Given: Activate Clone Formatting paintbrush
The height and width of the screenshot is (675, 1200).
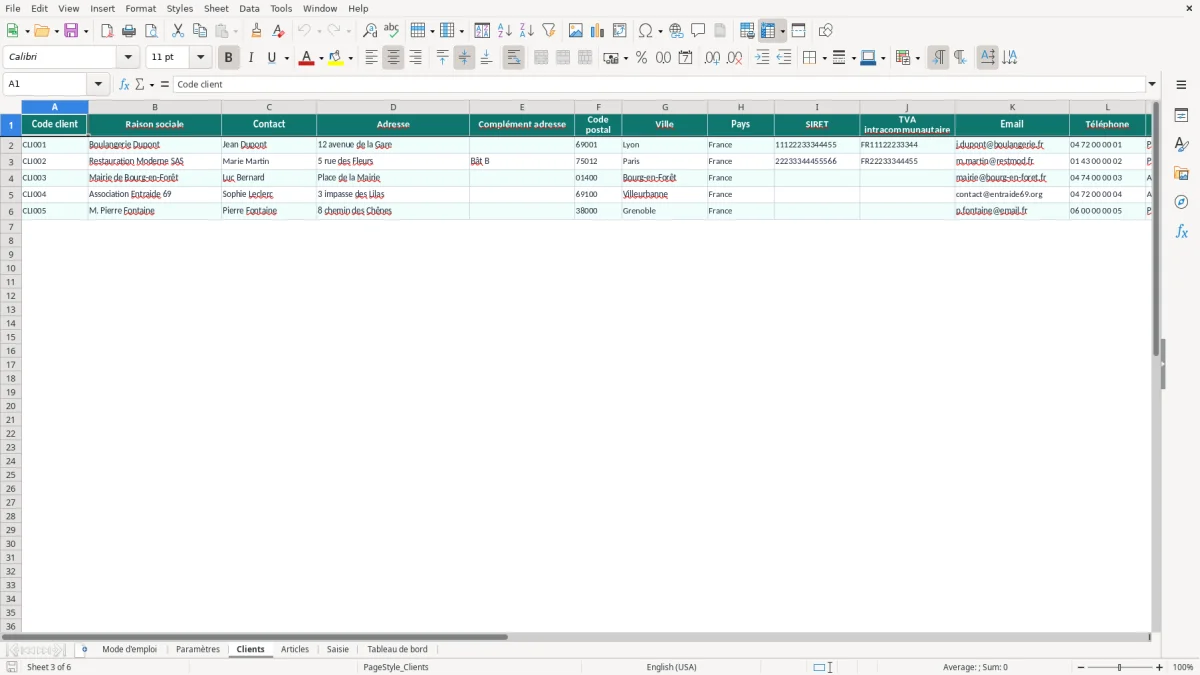Looking at the screenshot, I should click(257, 31).
